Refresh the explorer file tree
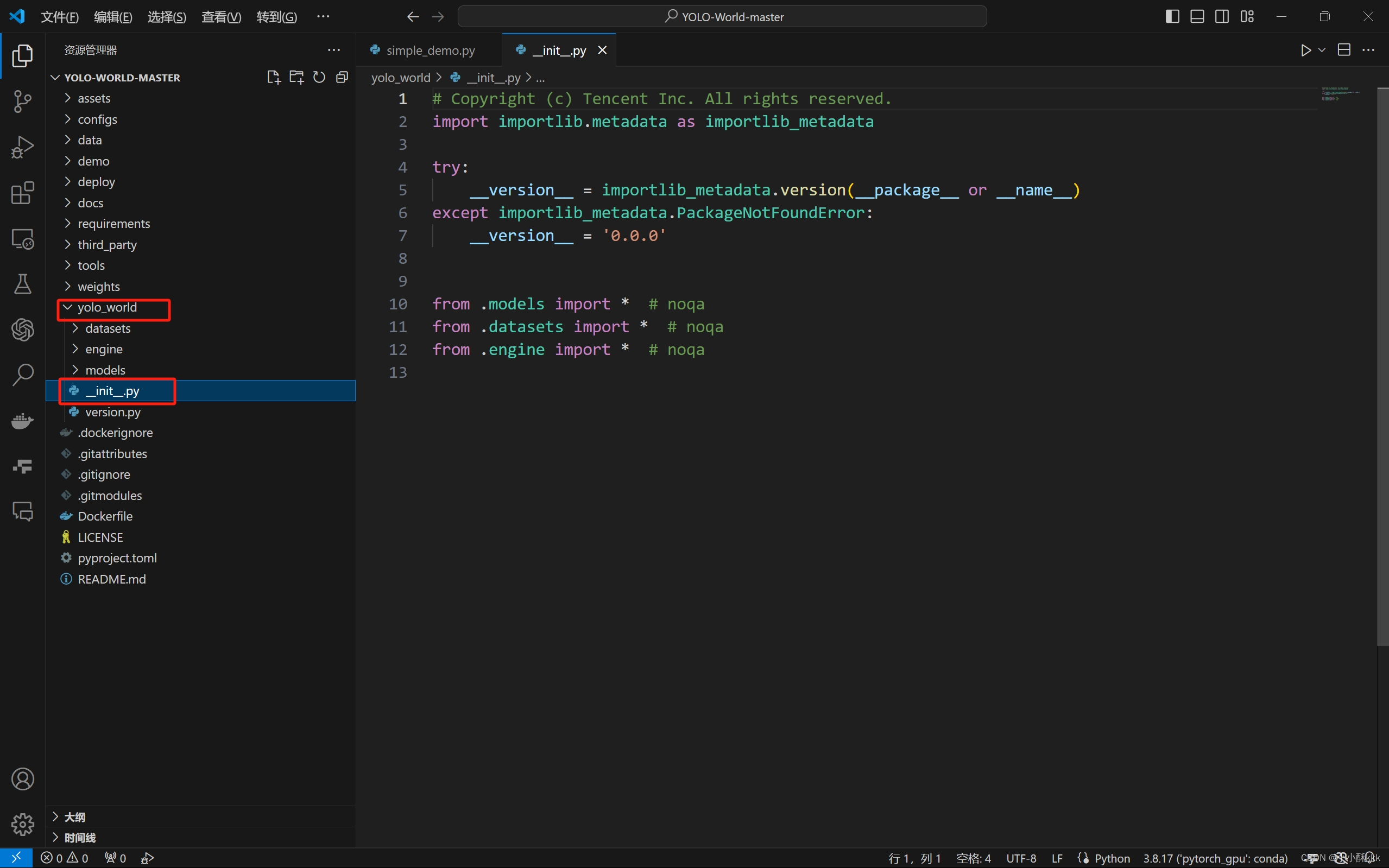 point(319,78)
